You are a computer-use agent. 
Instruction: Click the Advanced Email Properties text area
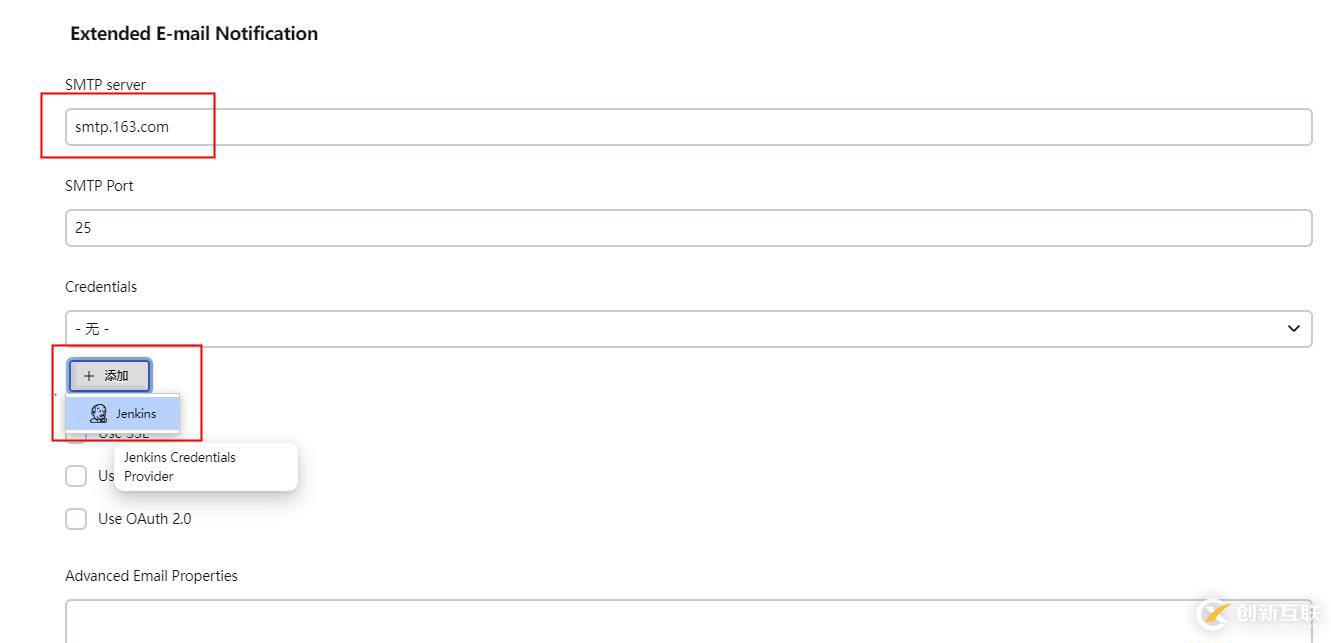[688, 621]
